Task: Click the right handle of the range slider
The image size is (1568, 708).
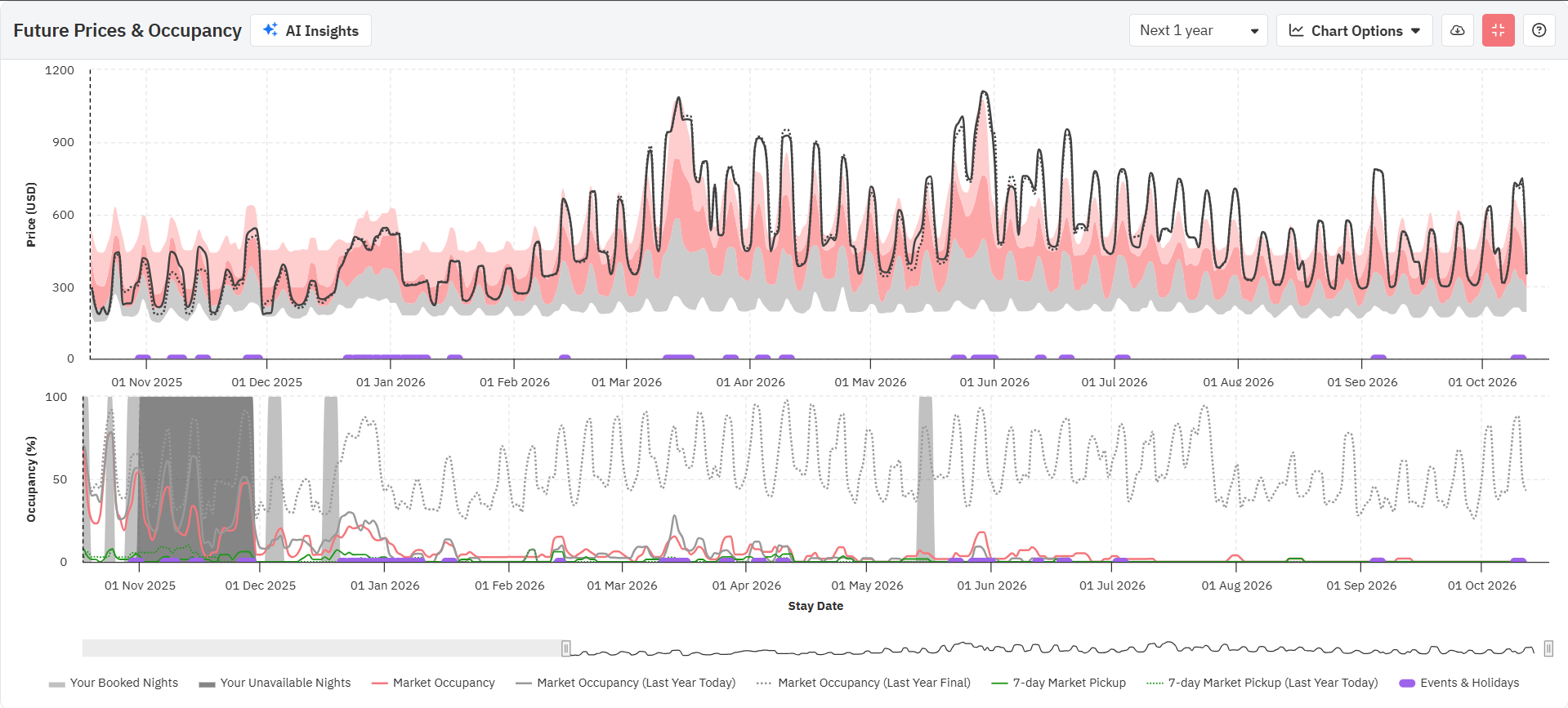Action: 1548,648
